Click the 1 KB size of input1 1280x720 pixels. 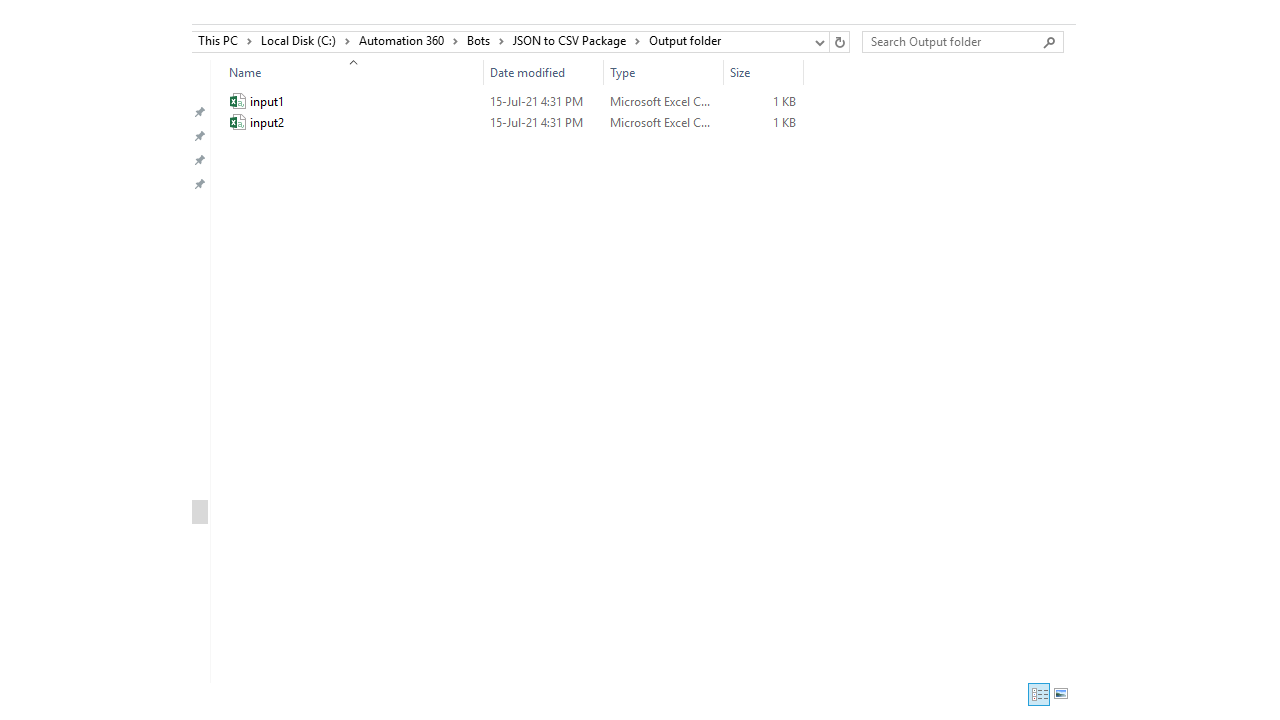784,102
